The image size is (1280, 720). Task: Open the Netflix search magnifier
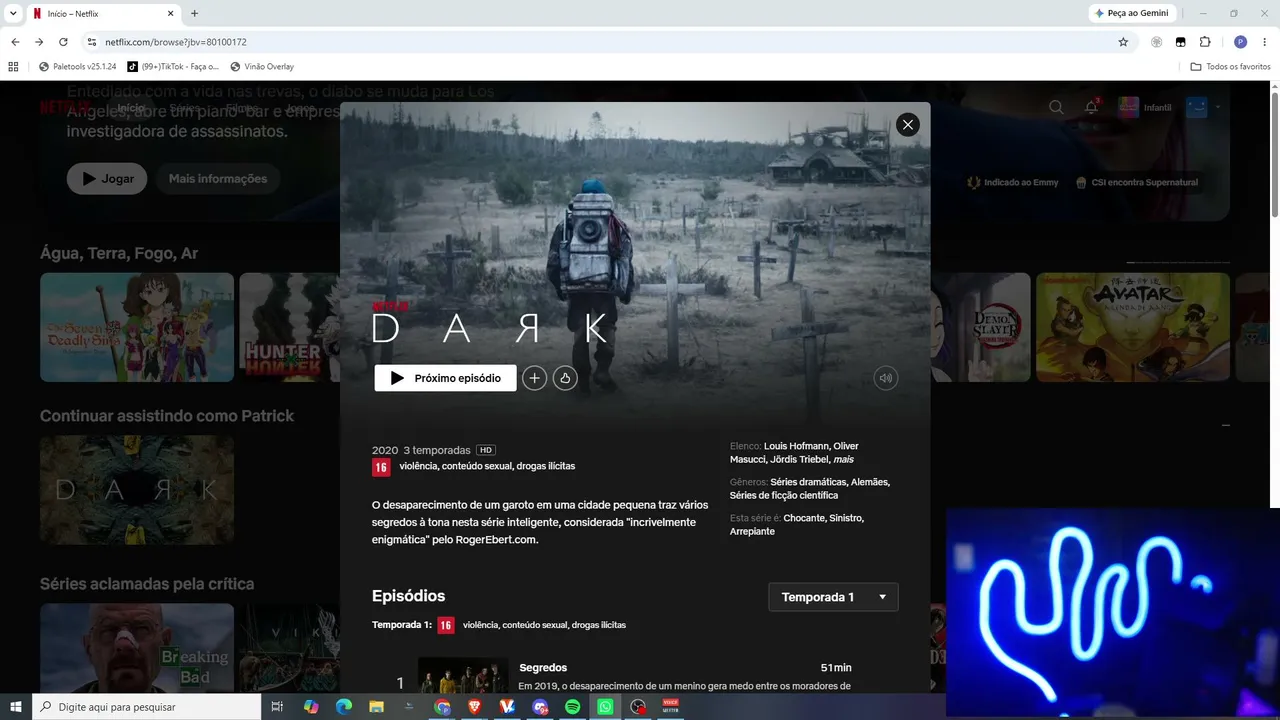point(1056,107)
